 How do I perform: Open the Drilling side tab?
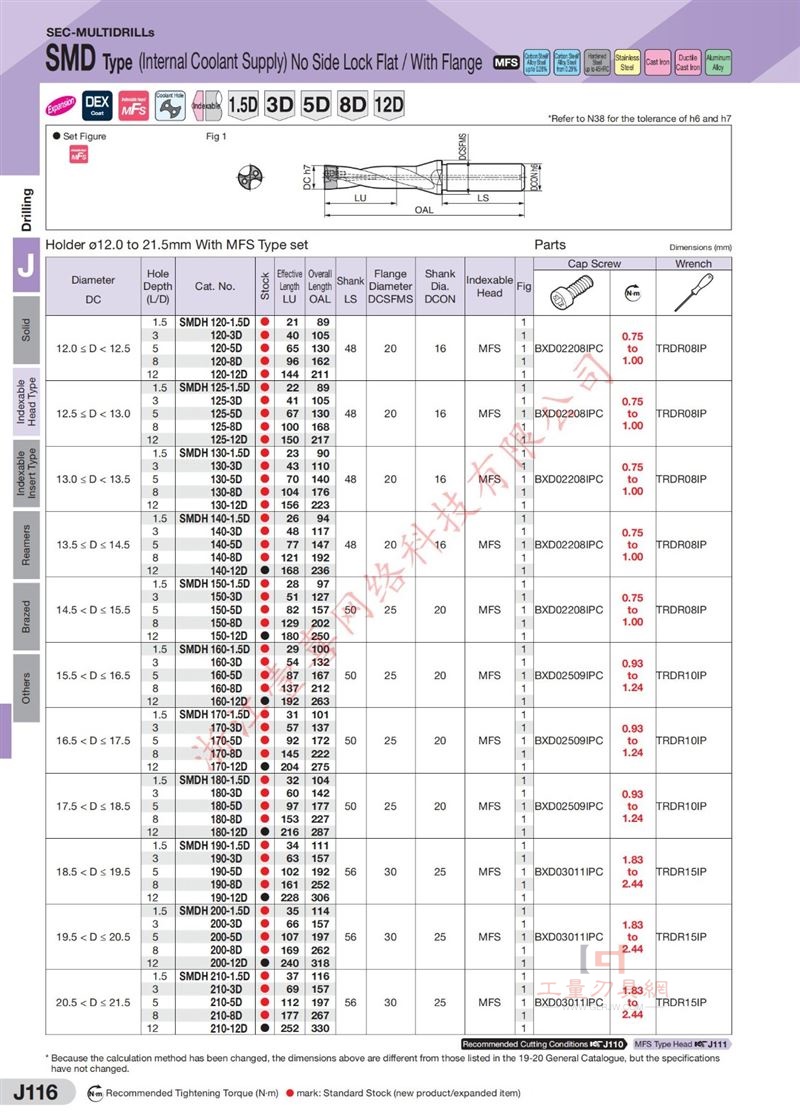click(26, 209)
